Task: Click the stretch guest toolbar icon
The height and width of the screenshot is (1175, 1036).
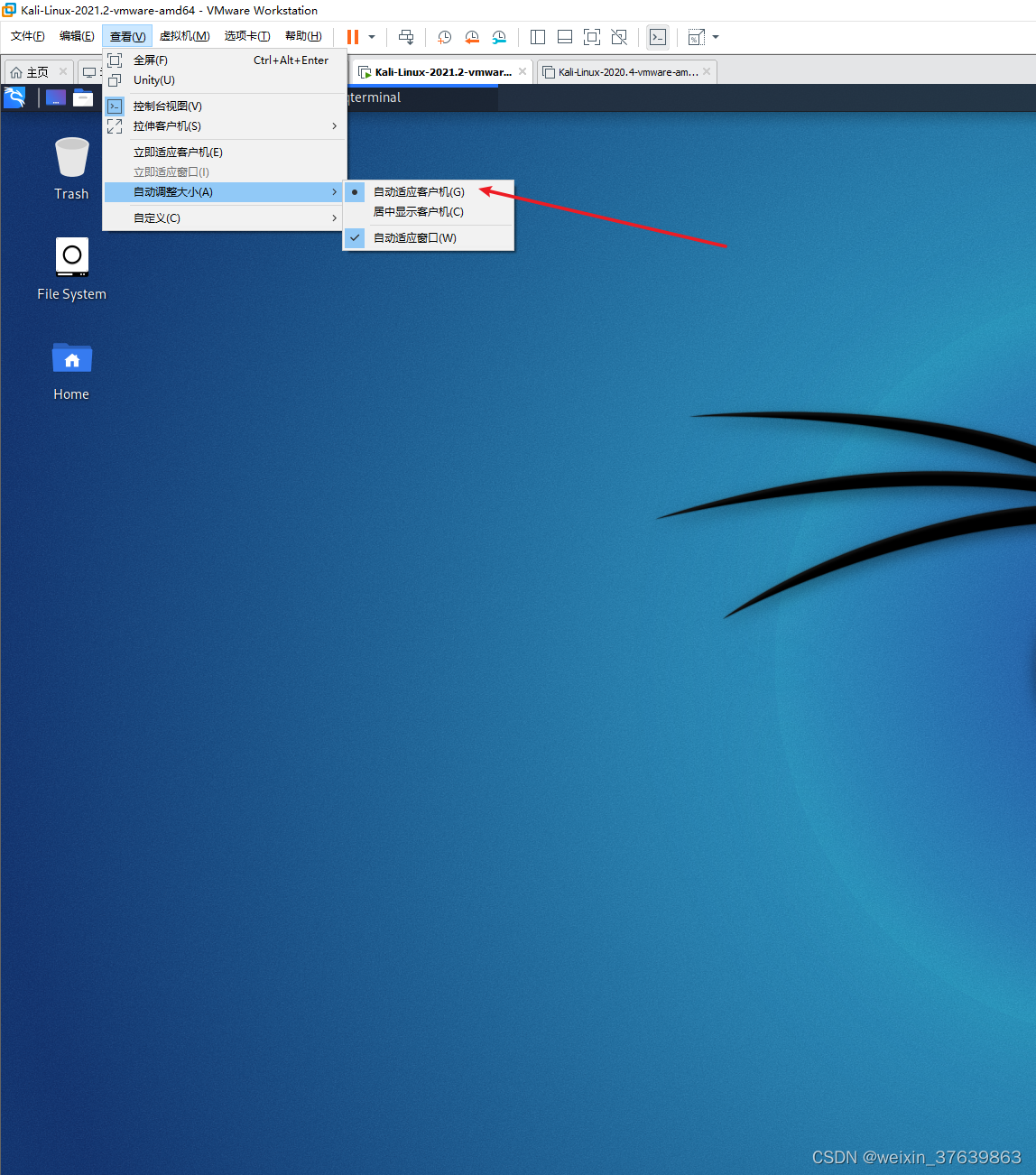Action: 697,37
